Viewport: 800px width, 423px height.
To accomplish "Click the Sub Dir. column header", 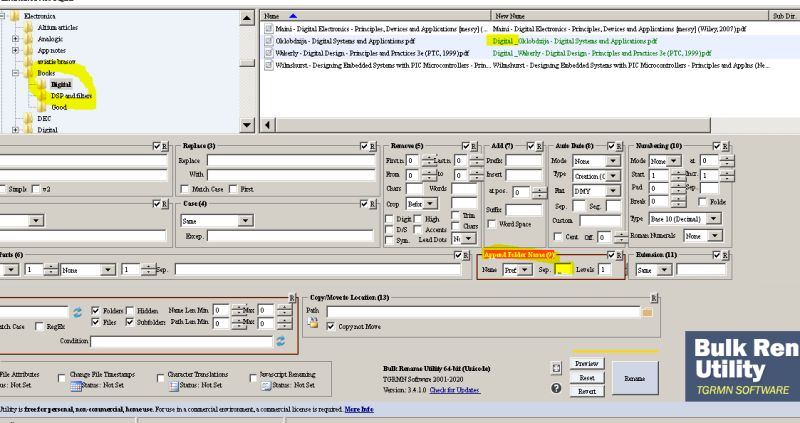I will [784, 16].
